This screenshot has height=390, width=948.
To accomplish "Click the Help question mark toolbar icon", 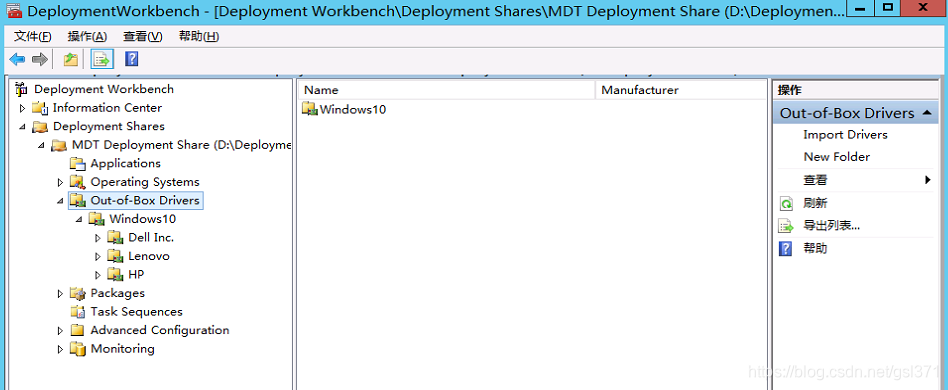I will pos(131,59).
